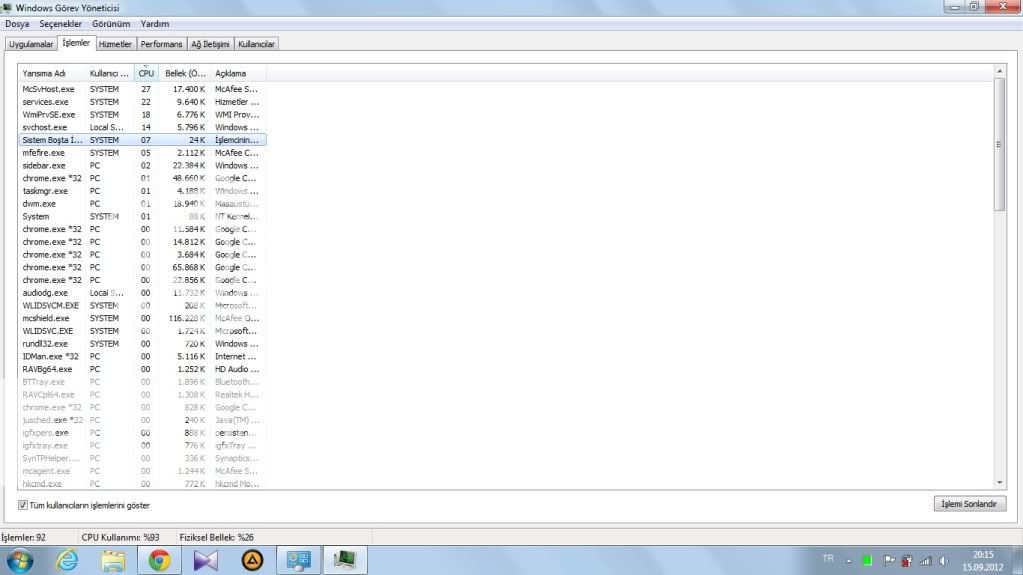Select the mfefire.exe process
Viewport: 1023px width, 575px height.
point(142,153)
